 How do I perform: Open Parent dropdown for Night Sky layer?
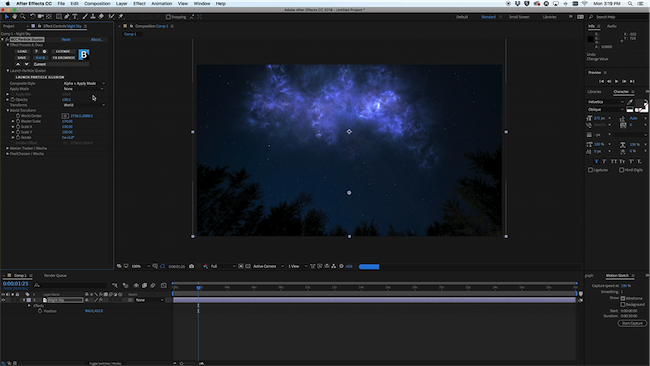pos(149,300)
